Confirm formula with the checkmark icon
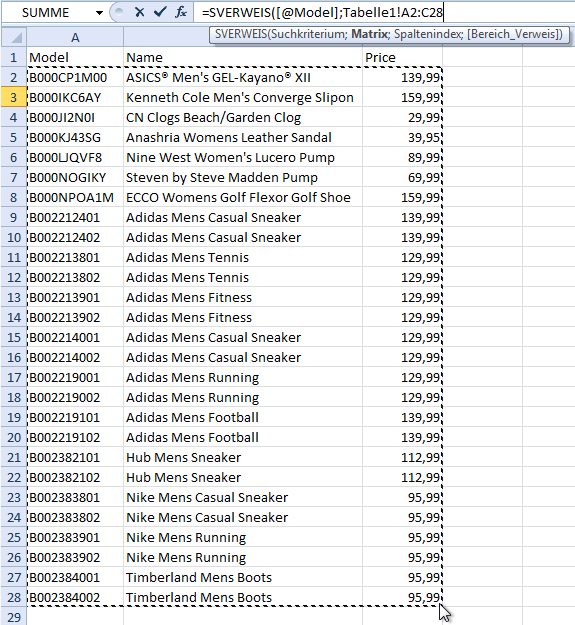 pos(160,12)
